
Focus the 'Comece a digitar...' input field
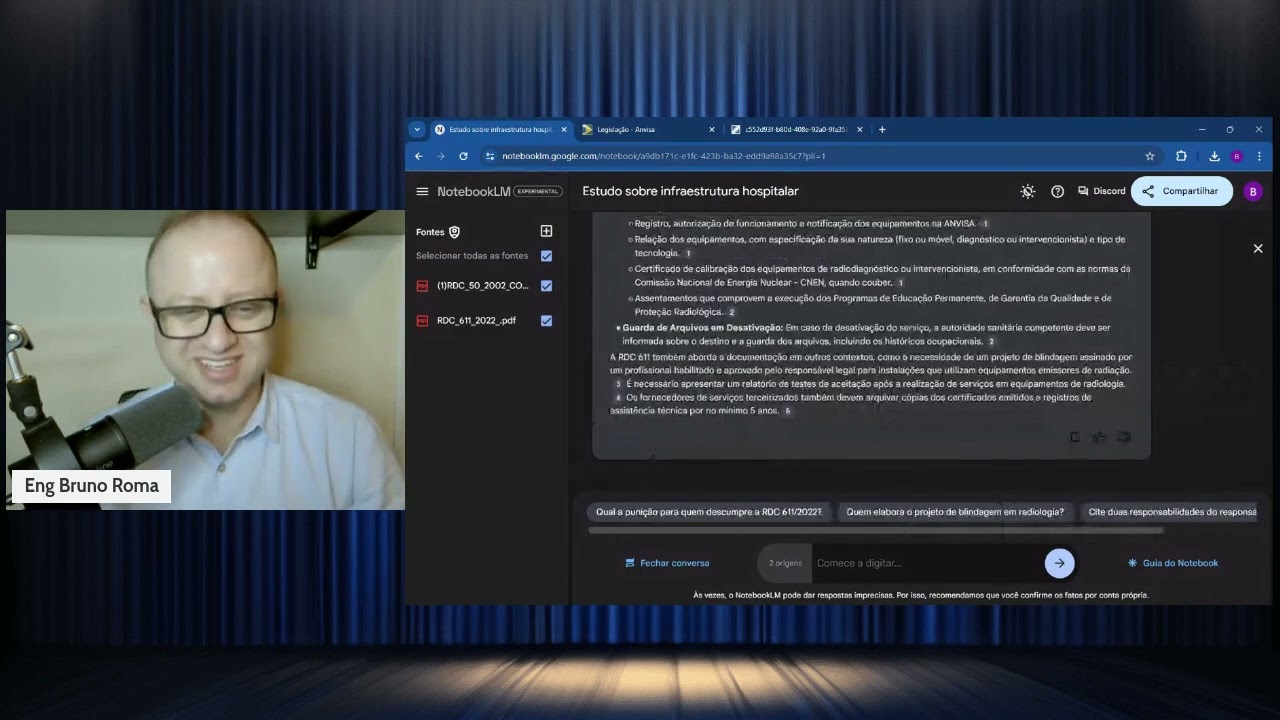[926, 563]
